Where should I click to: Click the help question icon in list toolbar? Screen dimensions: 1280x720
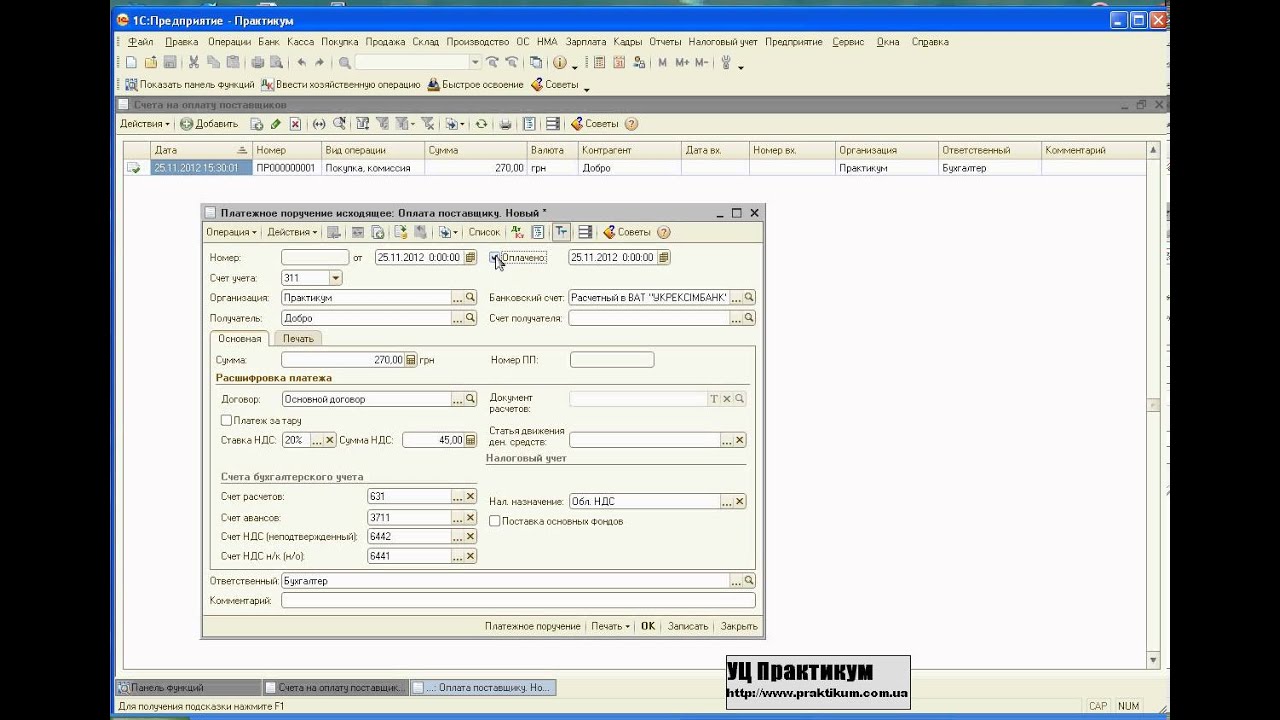click(631, 124)
